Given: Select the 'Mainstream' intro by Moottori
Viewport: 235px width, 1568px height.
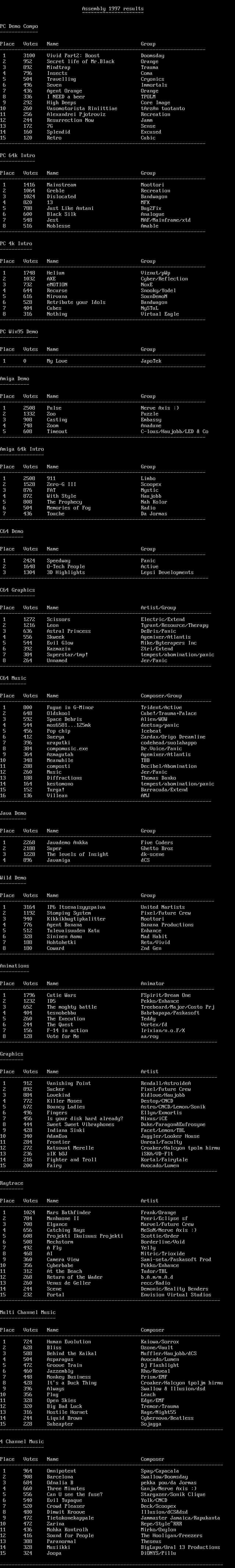Looking at the screenshot, I should pyautogui.click(x=61, y=185).
